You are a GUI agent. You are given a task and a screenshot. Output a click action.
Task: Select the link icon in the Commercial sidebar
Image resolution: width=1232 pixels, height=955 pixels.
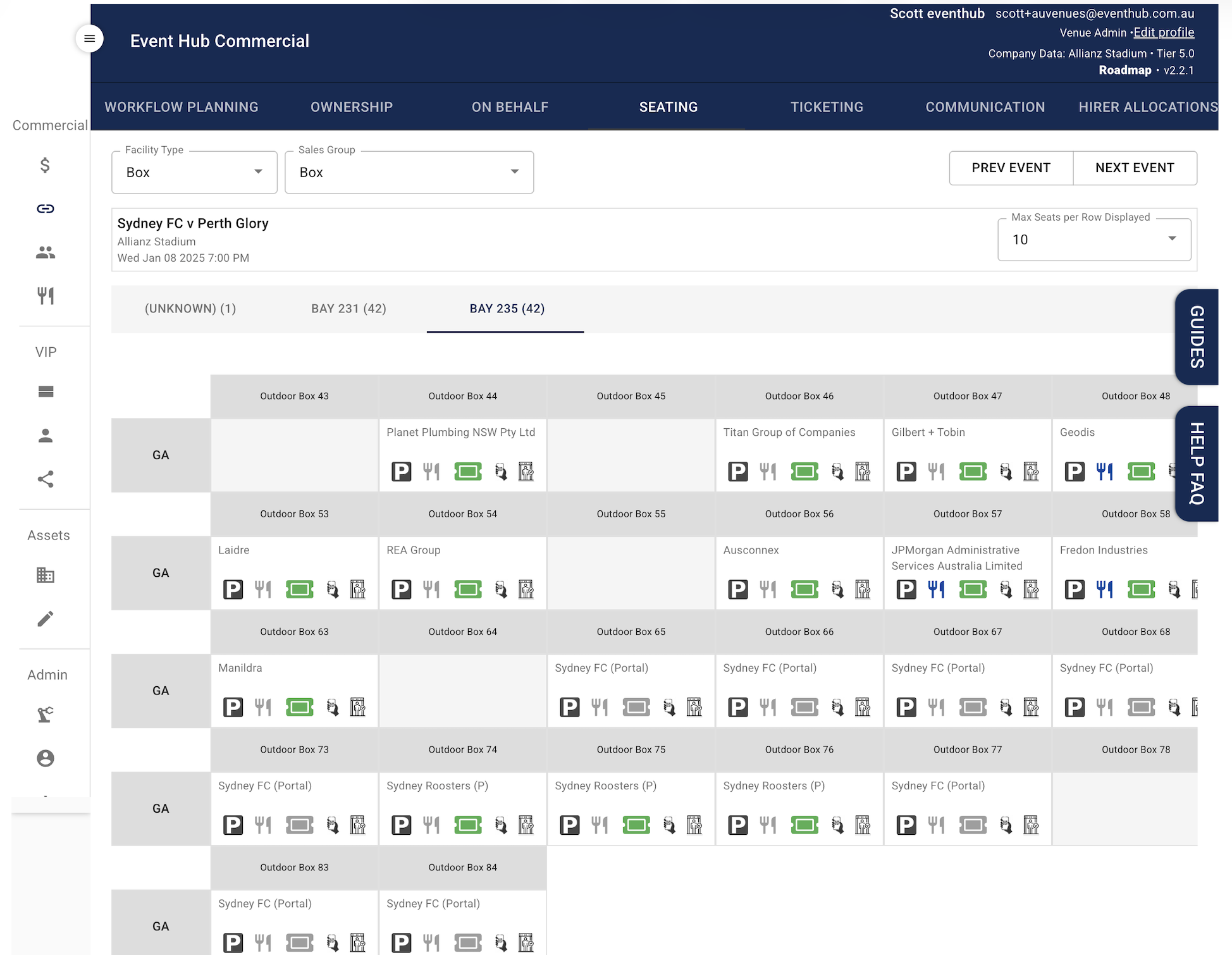click(x=45, y=209)
